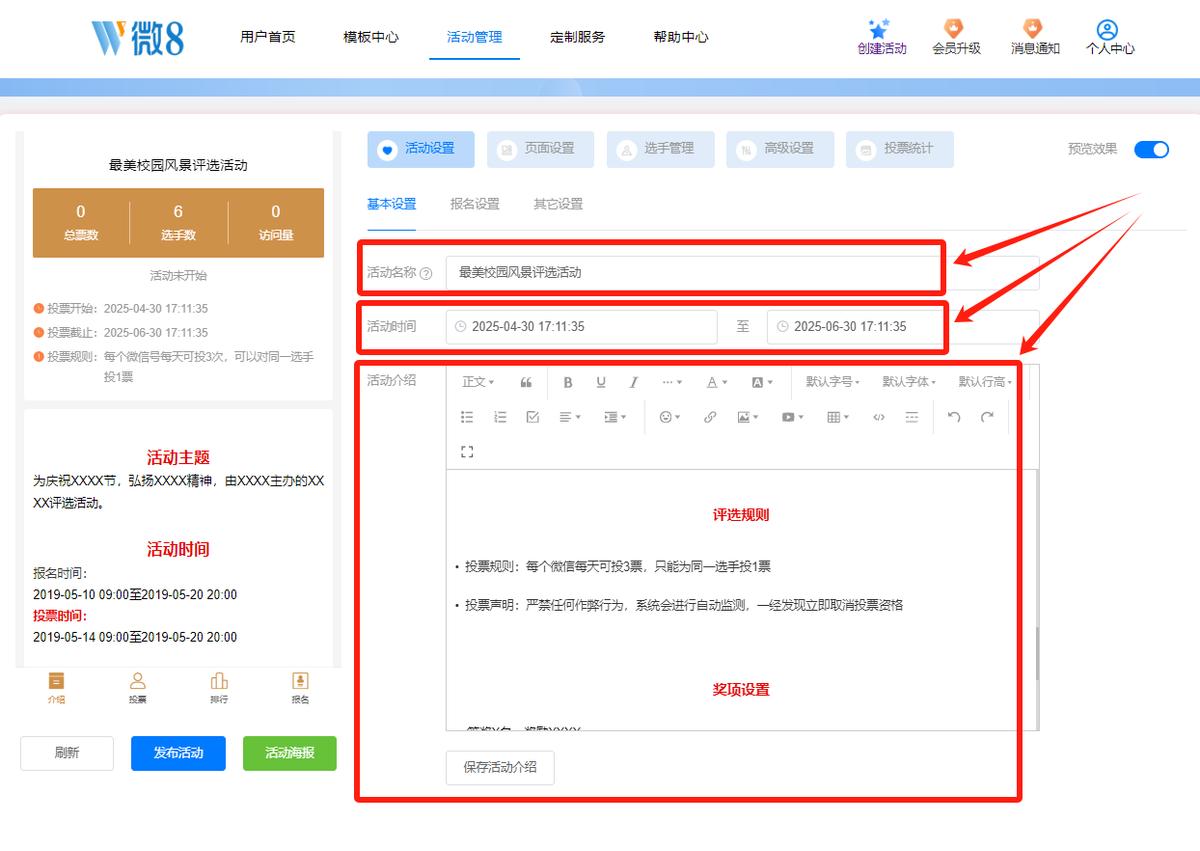Viewport: 1200px width, 851px height.
Task: Insert a code block
Action: coord(879,417)
